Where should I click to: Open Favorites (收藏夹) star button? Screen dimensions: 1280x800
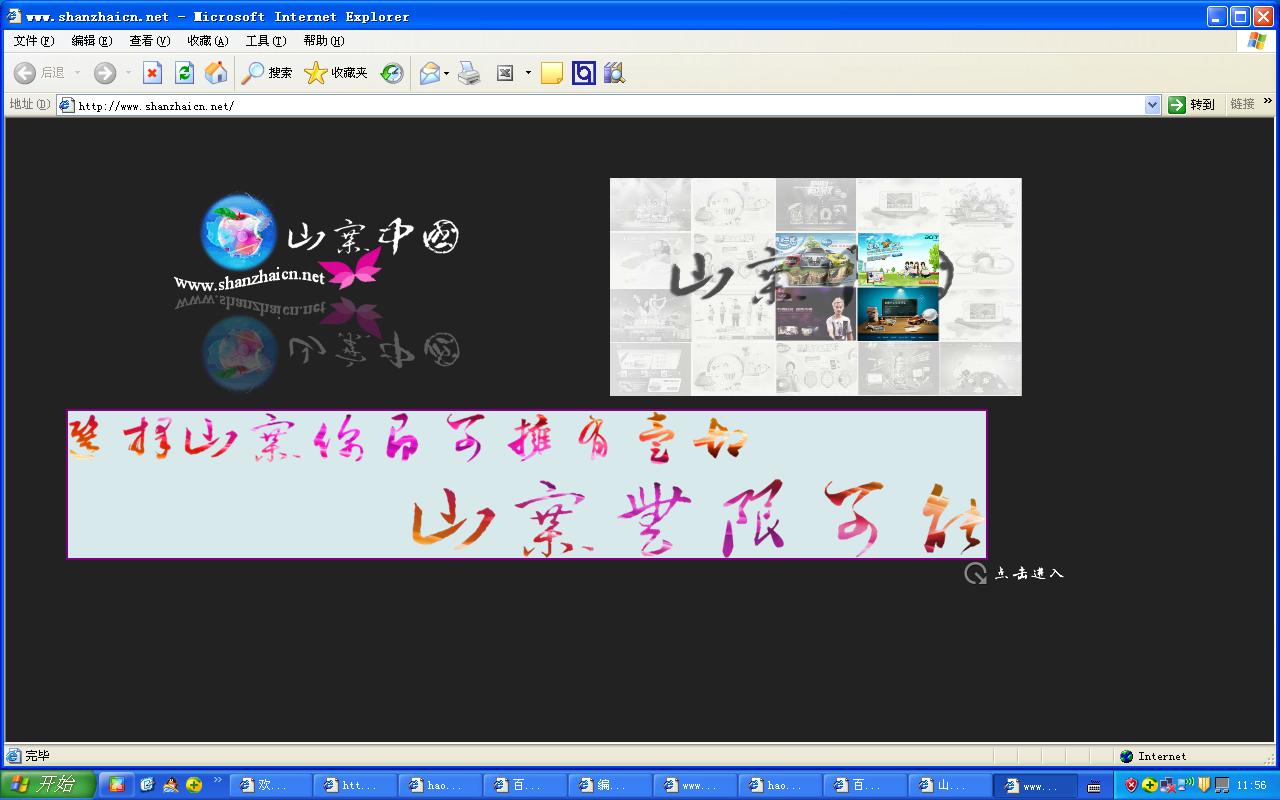[x=336, y=73]
